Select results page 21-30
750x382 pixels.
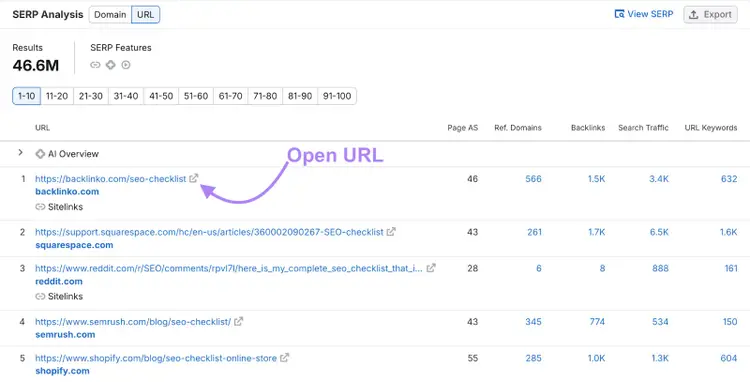(x=91, y=96)
